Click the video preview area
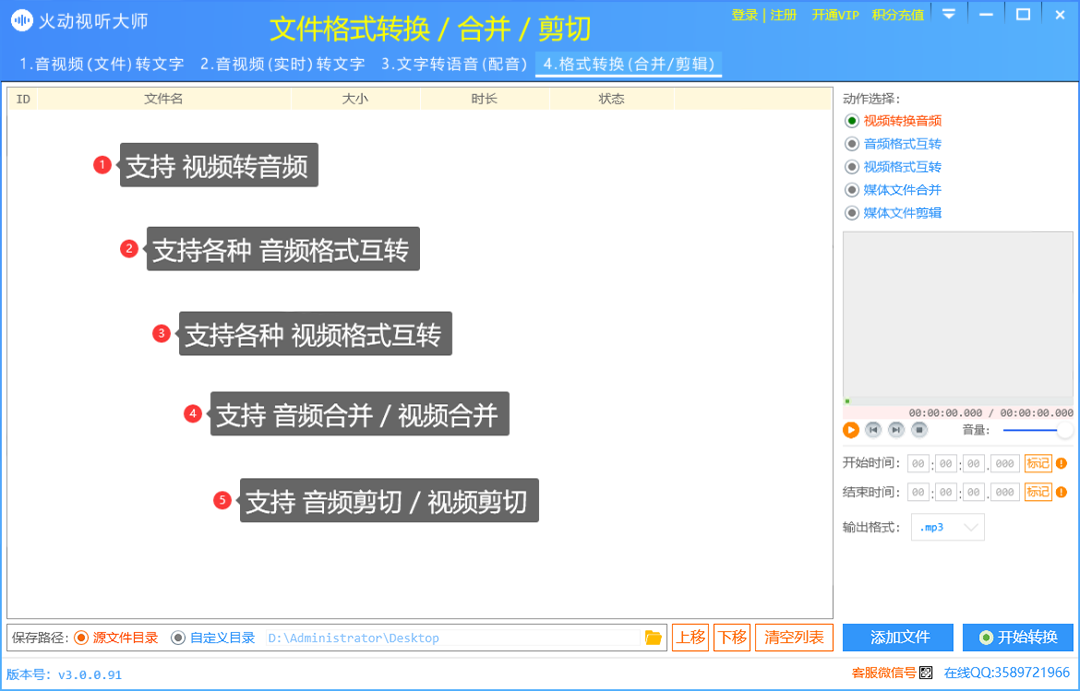Image resolution: width=1080 pixels, height=691 pixels. 958,314
